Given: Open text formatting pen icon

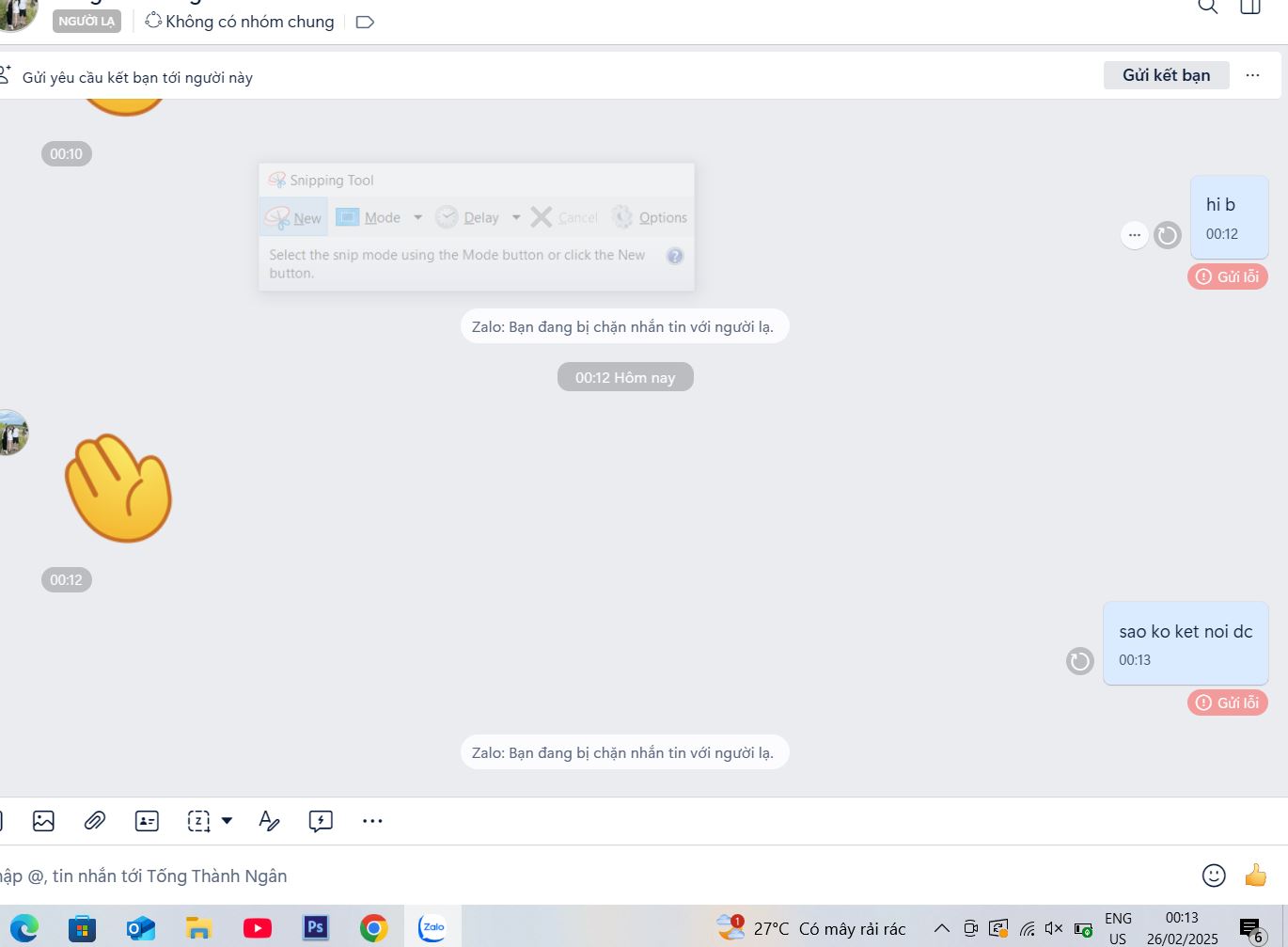Looking at the screenshot, I should (269, 821).
